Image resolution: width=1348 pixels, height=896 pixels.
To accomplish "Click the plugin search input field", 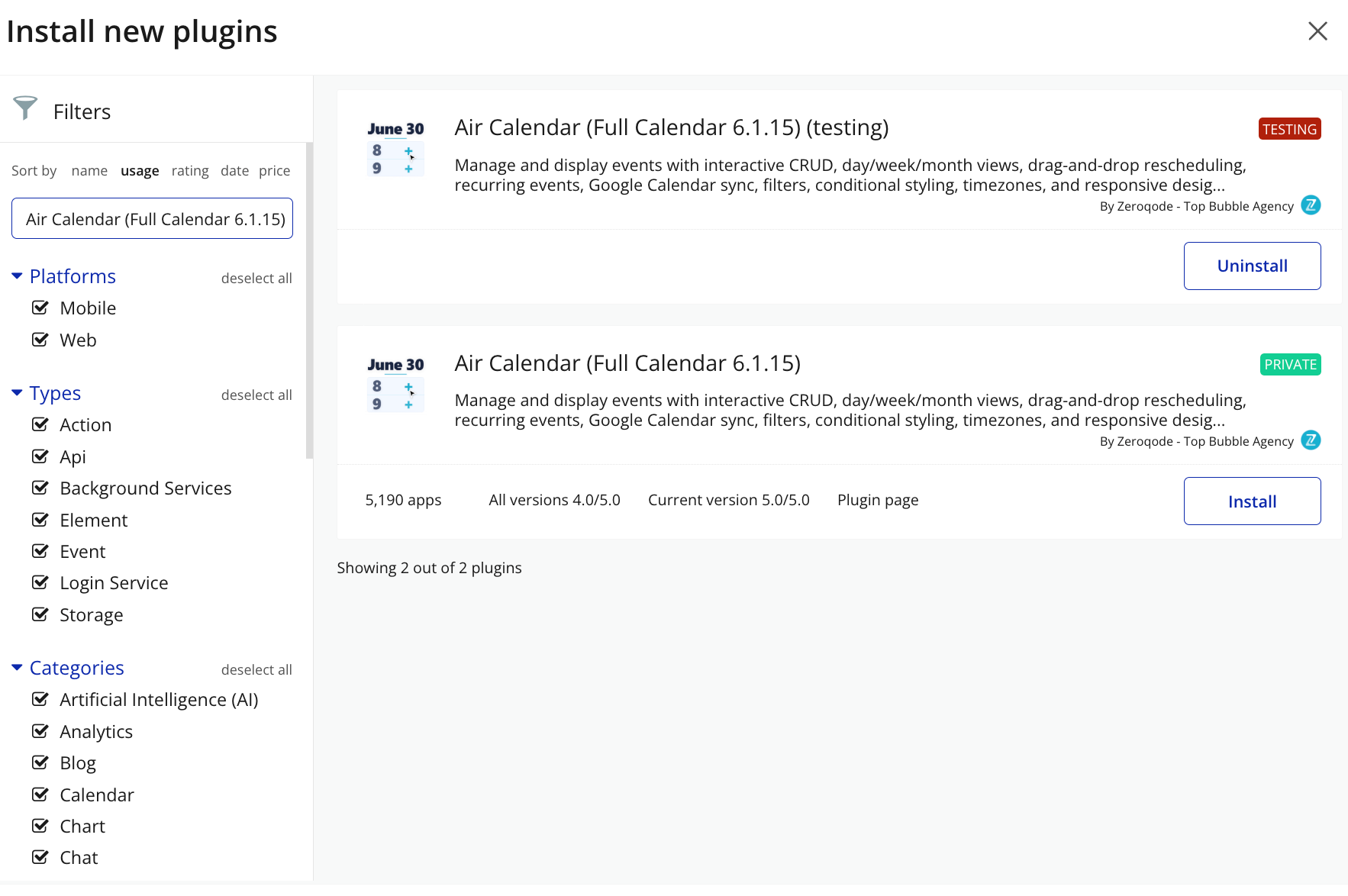I will coord(152,219).
